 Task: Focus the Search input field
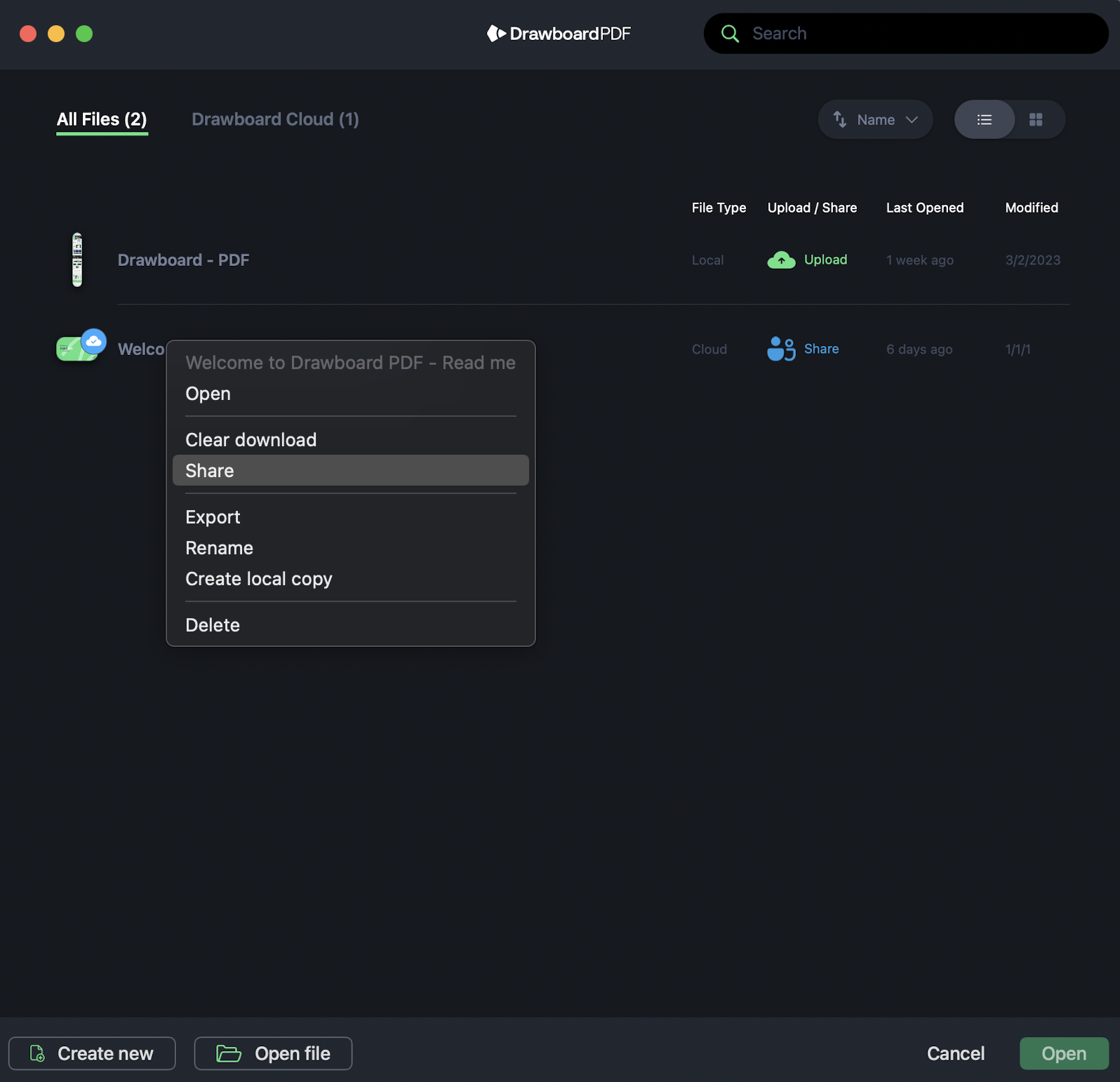click(x=906, y=34)
